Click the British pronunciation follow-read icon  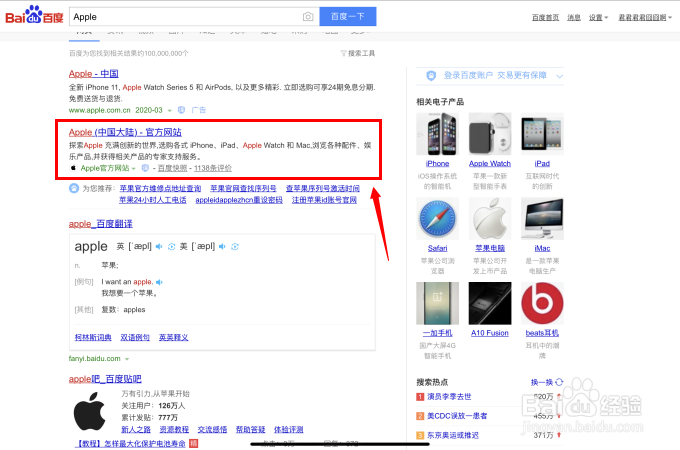click(172, 246)
